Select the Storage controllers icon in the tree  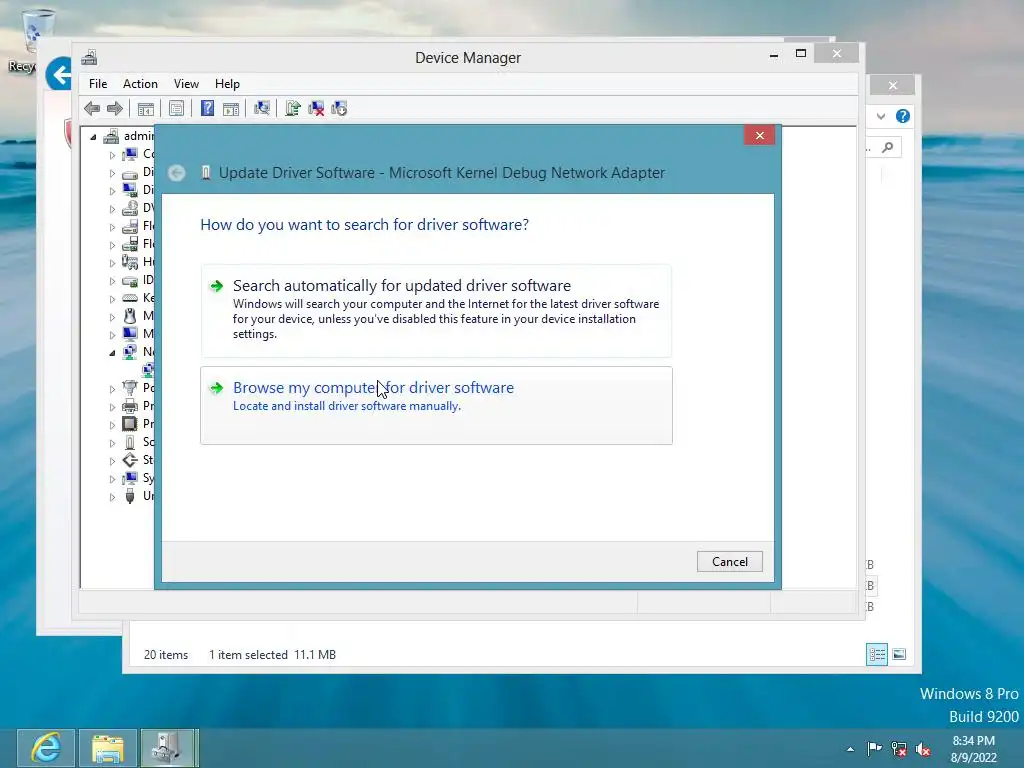coord(130,460)
